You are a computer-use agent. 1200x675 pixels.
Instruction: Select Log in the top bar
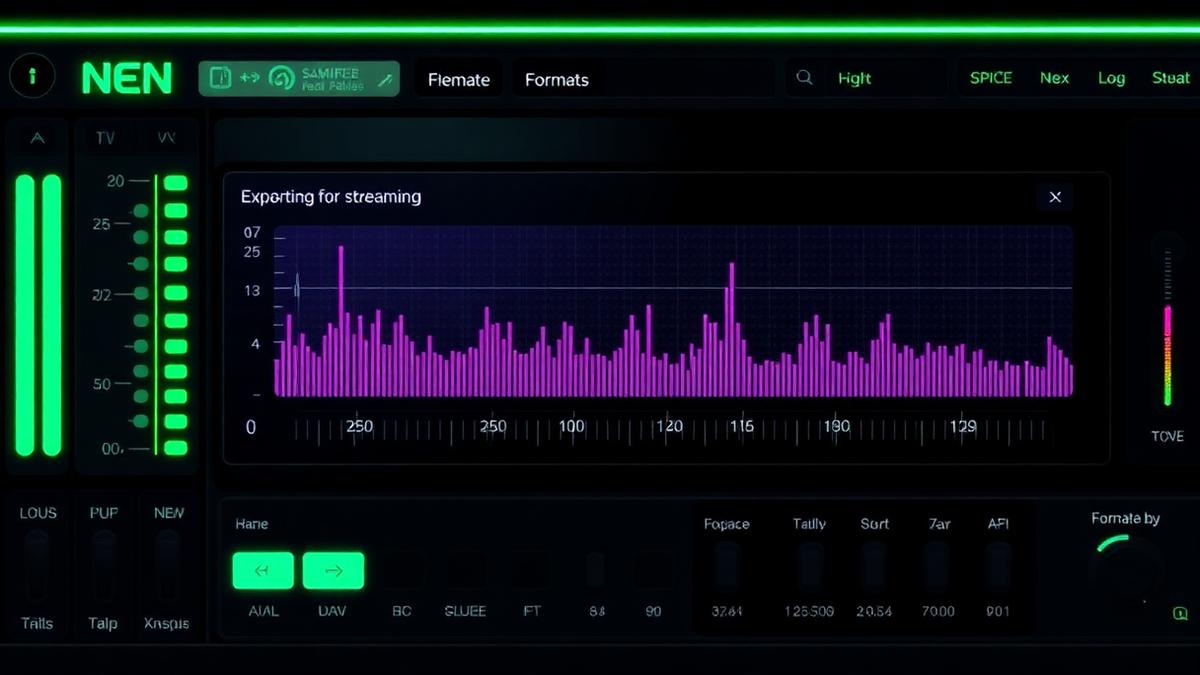[1111, 78]
